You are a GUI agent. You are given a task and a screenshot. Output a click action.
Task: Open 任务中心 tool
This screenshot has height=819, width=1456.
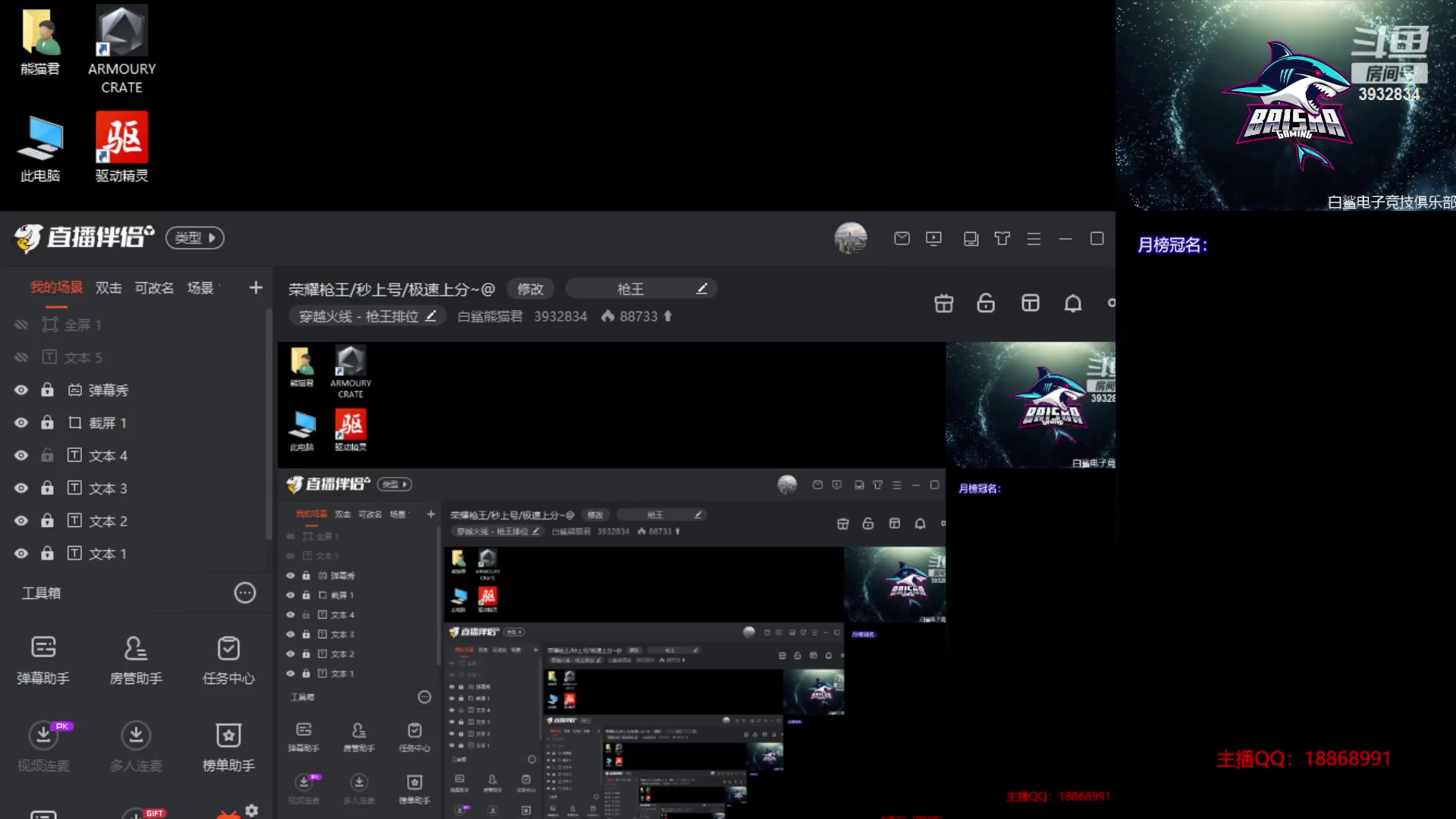(228, 661)
